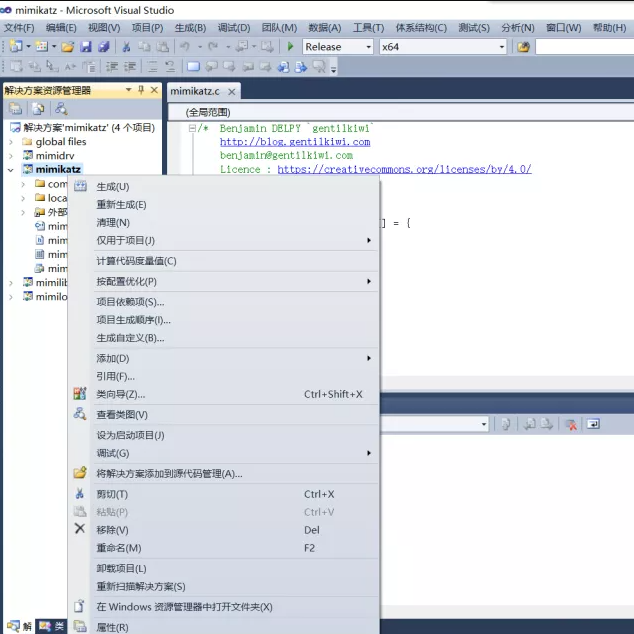Click the Save All toolbar icon
This screenshot has height=634, width=634.
[104, 47]
